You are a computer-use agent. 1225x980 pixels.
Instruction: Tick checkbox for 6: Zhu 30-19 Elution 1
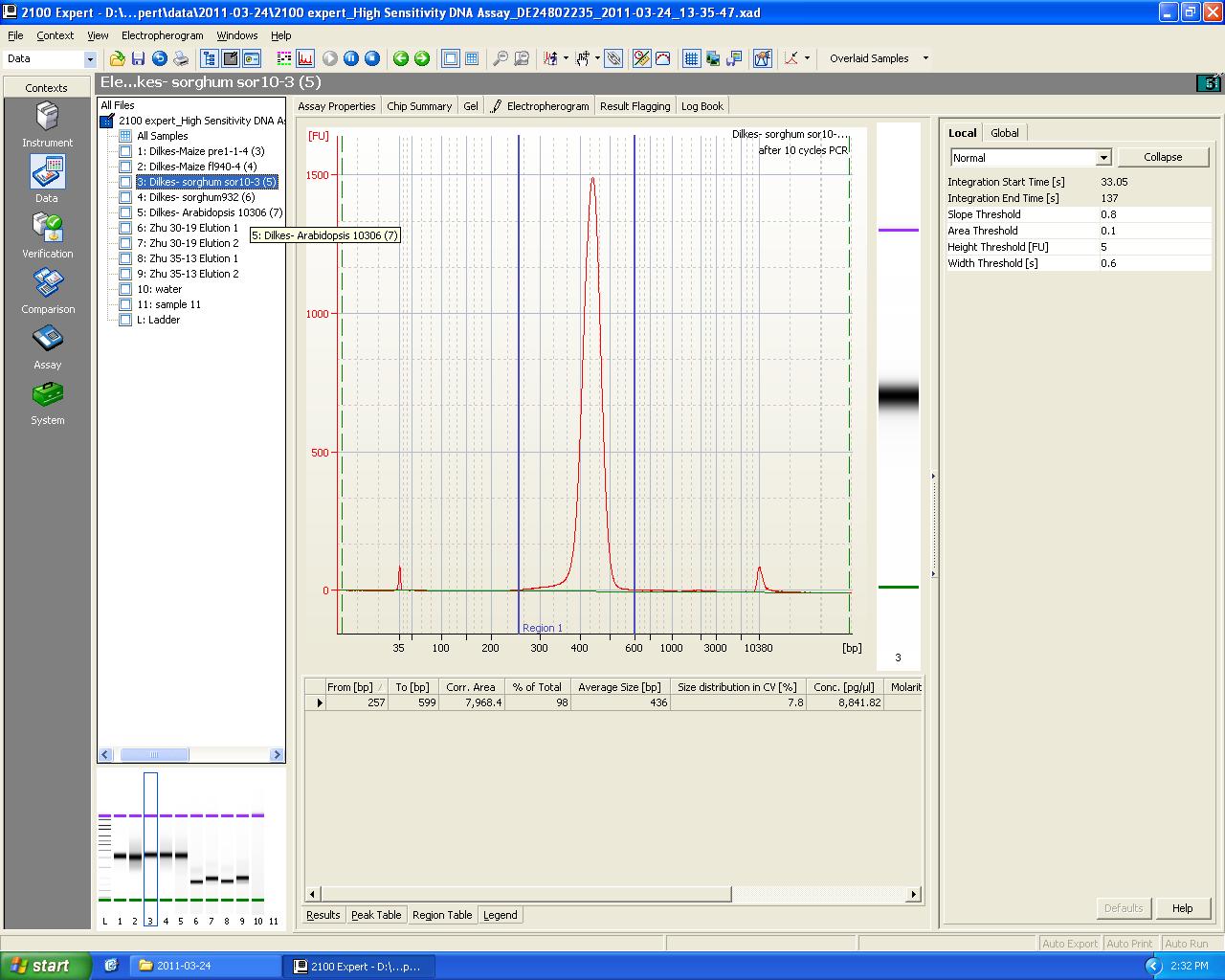pos(125,228)
